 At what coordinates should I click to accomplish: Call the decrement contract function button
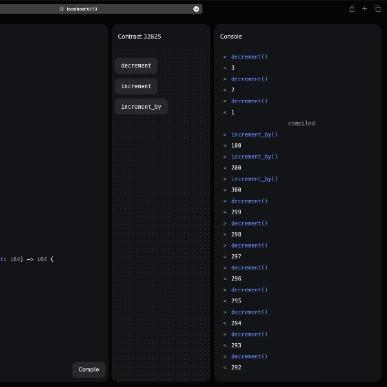tap(136, 66)
